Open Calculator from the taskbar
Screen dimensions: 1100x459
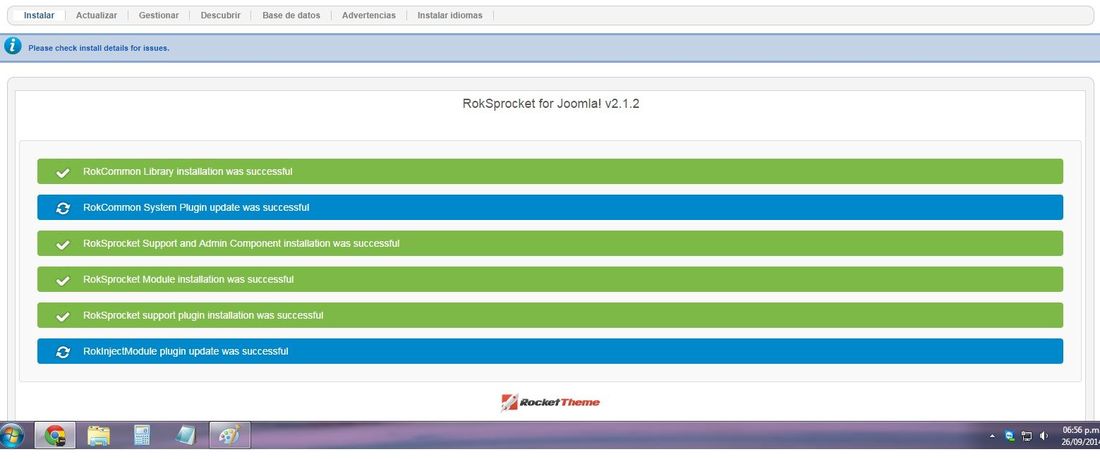tap(142, 436)
